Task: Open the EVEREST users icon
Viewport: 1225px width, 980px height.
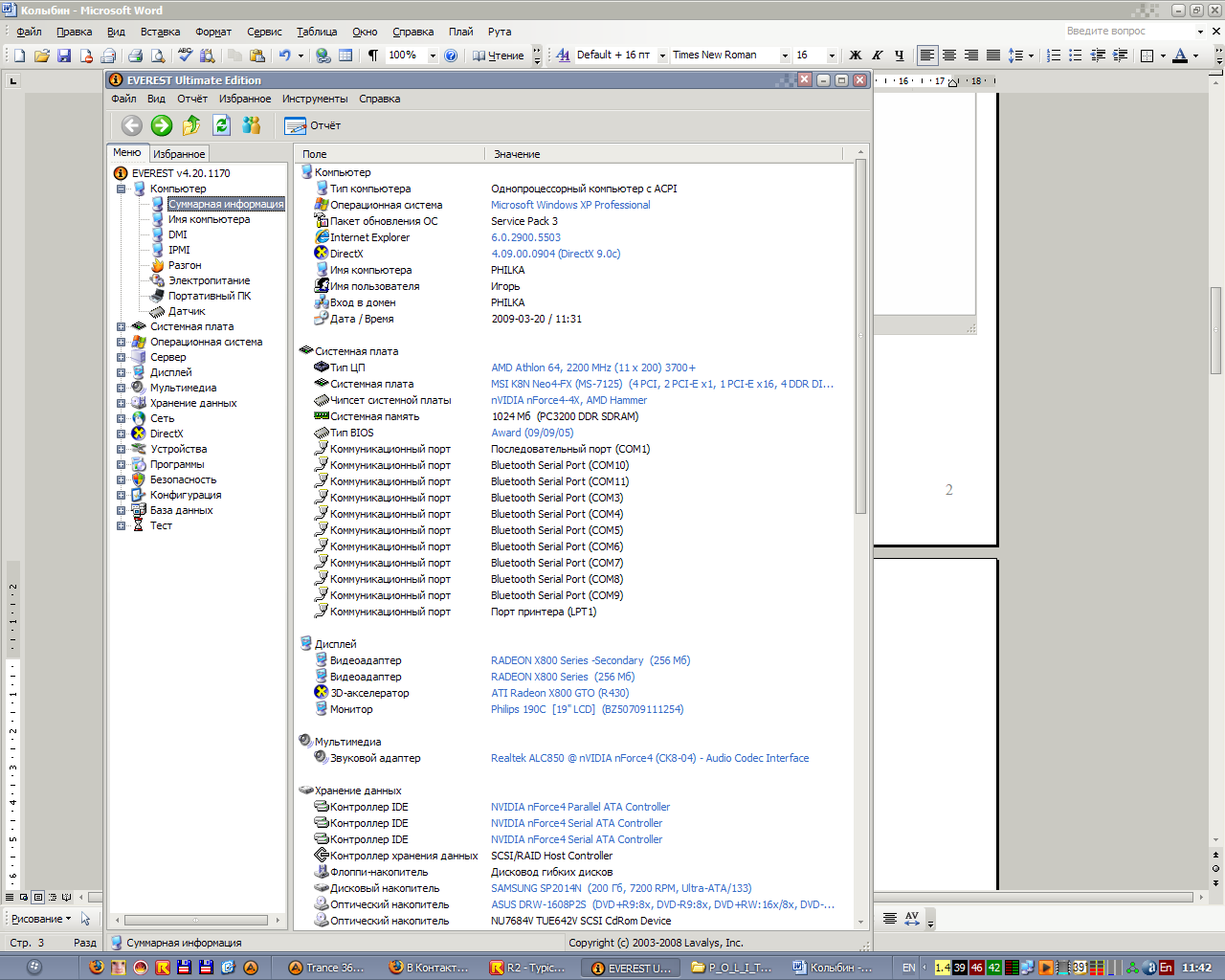Action: tap(252, 125)
